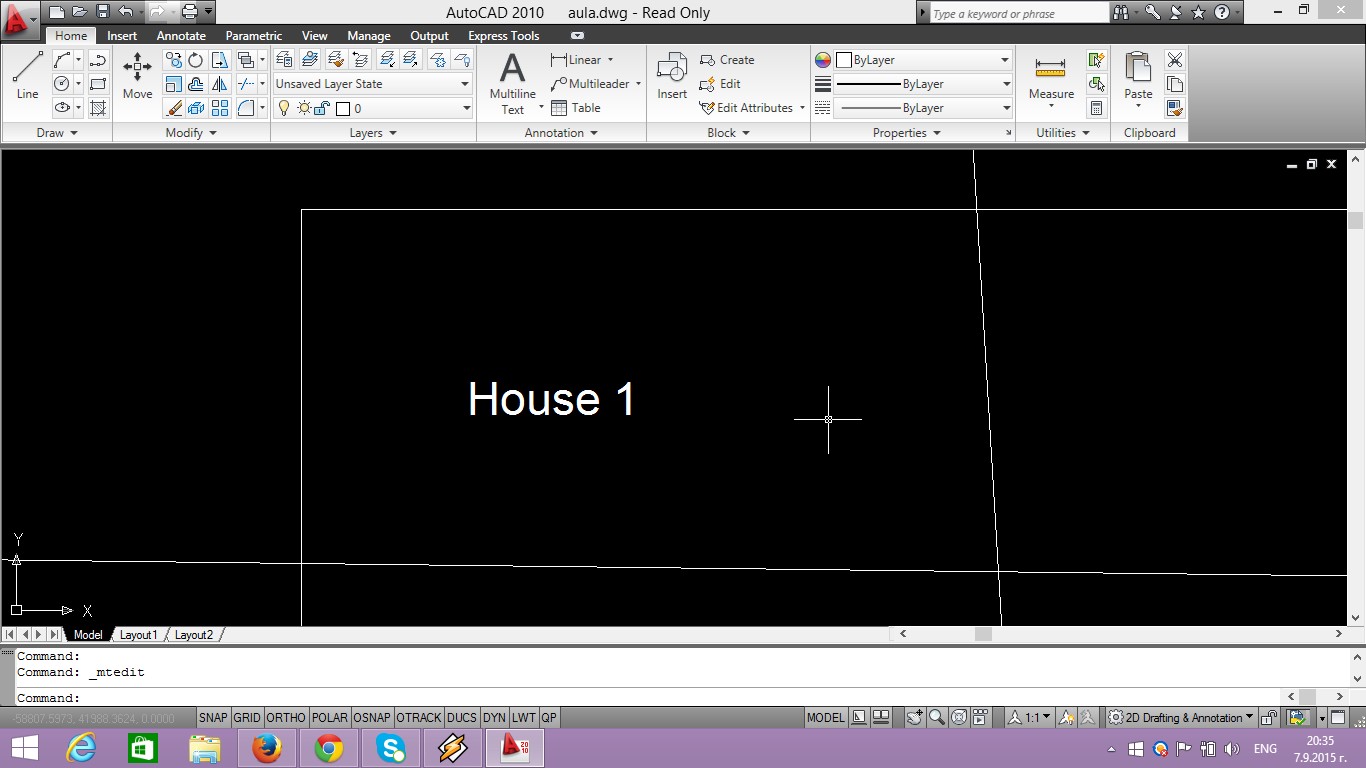Expand the Annotation panel
The height and width of the screenshot is (768, 1366).
click(561, 133)
